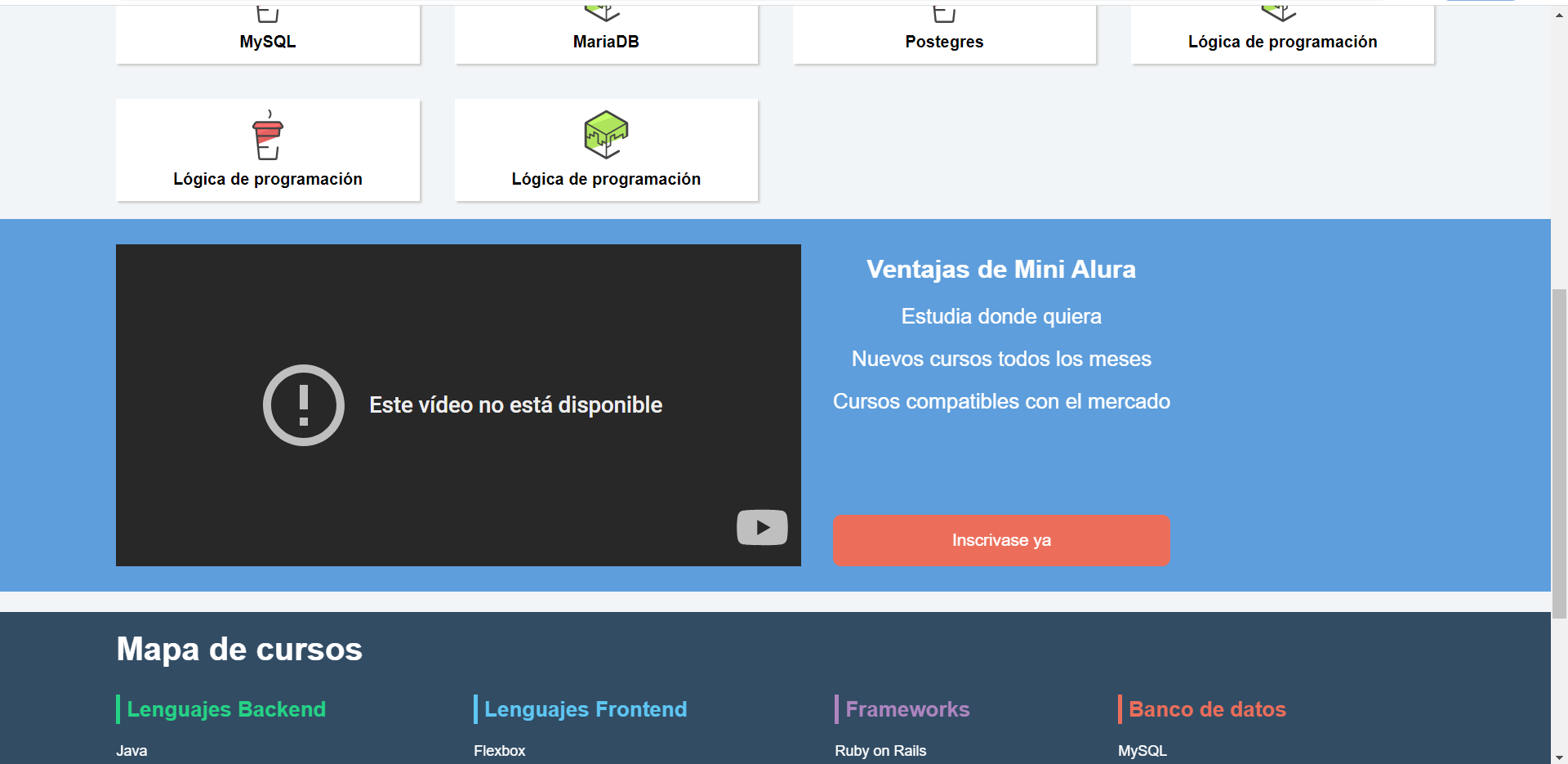Select the text Cursos compatibles con el mercado
Viewport: 1568px width, 764px height.
click(x=1001, y=401)
